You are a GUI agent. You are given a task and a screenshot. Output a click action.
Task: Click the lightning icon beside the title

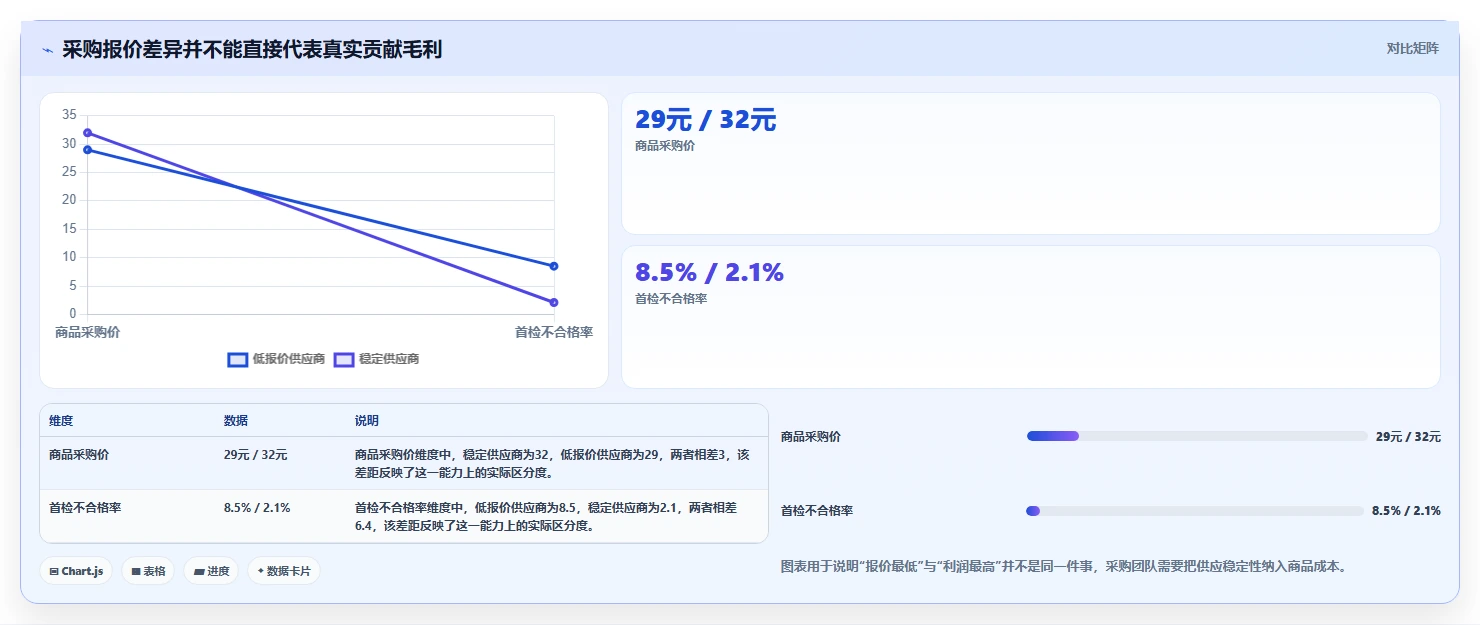click(x=47, y=50)
